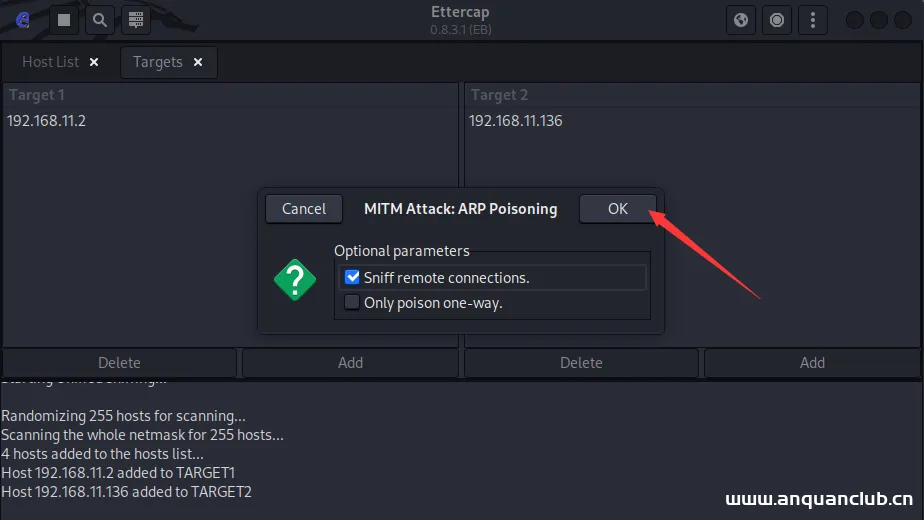Select 192.168.11.2 in Target 1 list
Viewport: 924px width, 520px height.
coord(46,121)
